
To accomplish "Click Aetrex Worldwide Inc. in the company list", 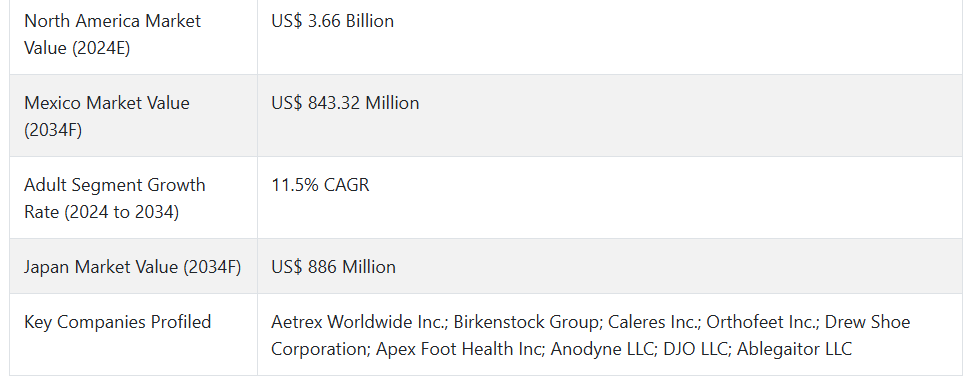I will pyautogui.click(x=358, y=322).
